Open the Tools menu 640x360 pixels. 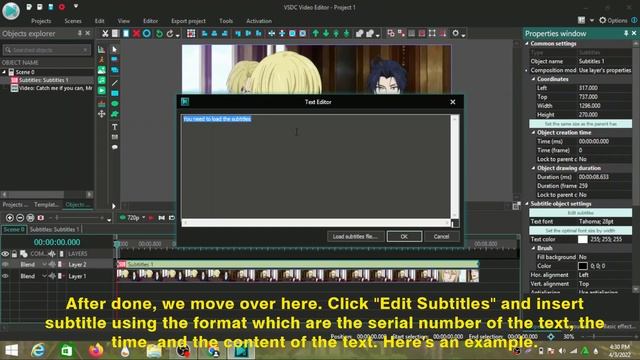226,21
